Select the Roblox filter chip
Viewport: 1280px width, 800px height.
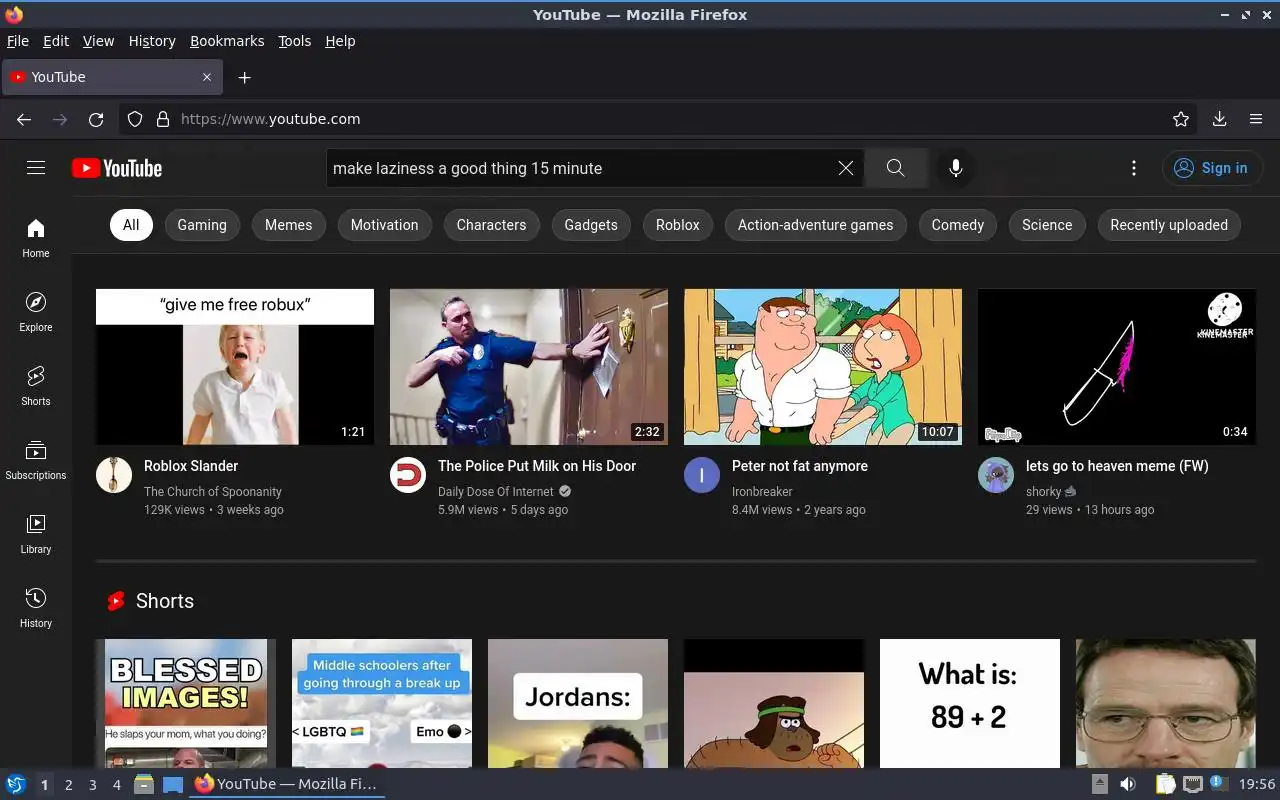[x=678, y=225]
